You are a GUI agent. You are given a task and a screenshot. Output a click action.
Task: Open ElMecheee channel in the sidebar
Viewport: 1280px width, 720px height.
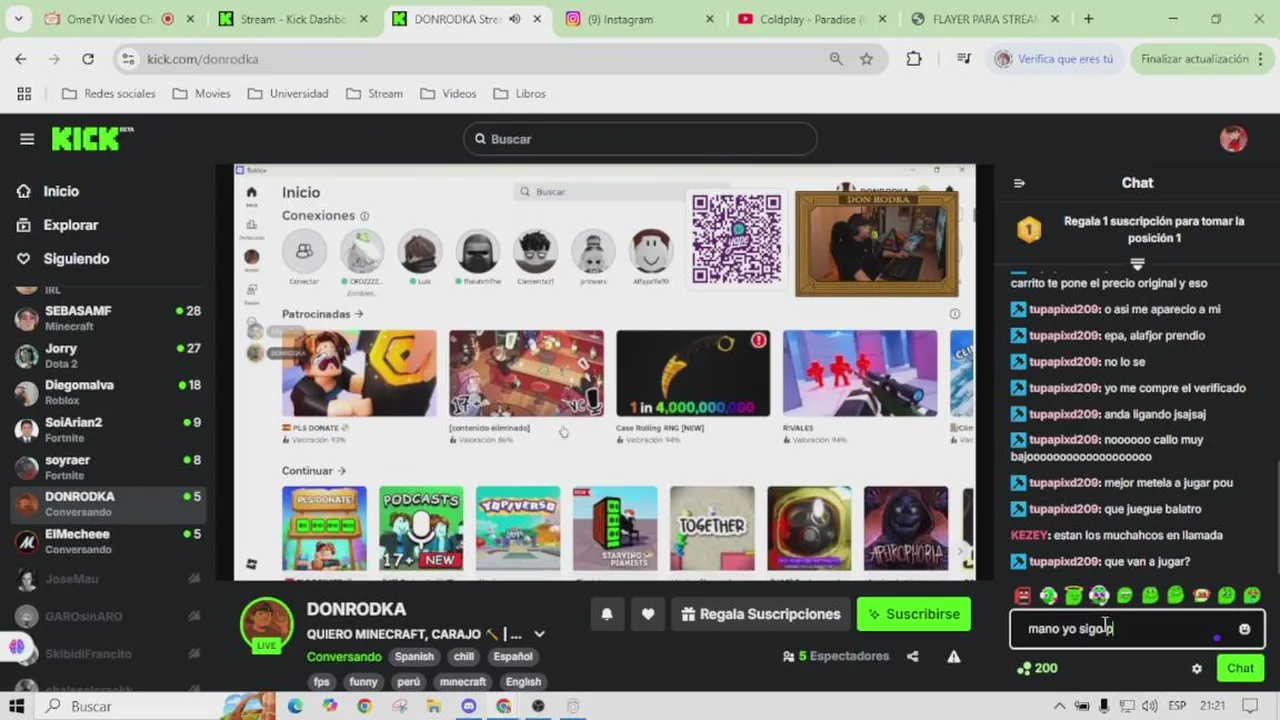108,541
